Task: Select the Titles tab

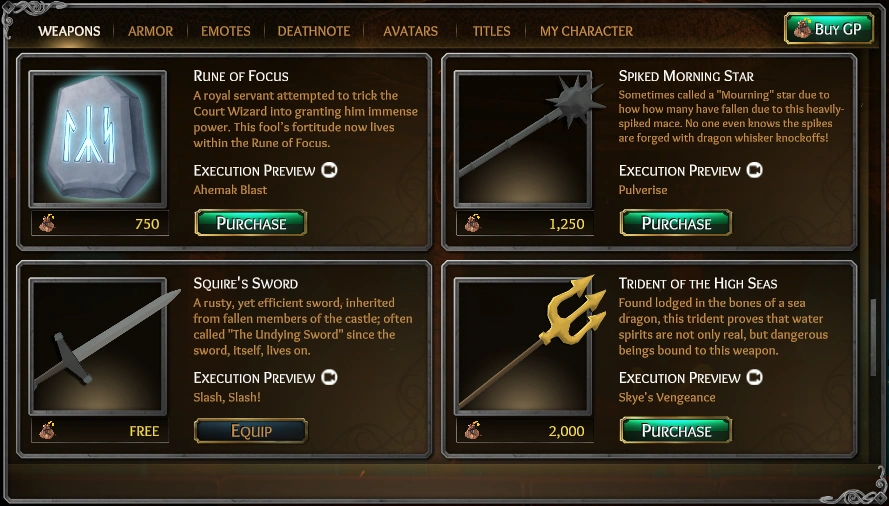Action: 491,31
